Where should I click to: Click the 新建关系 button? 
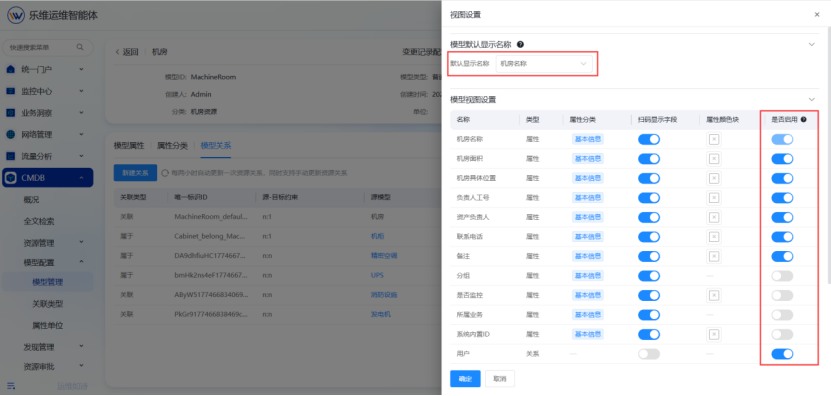pyautogui.click(x=135, y=173)
